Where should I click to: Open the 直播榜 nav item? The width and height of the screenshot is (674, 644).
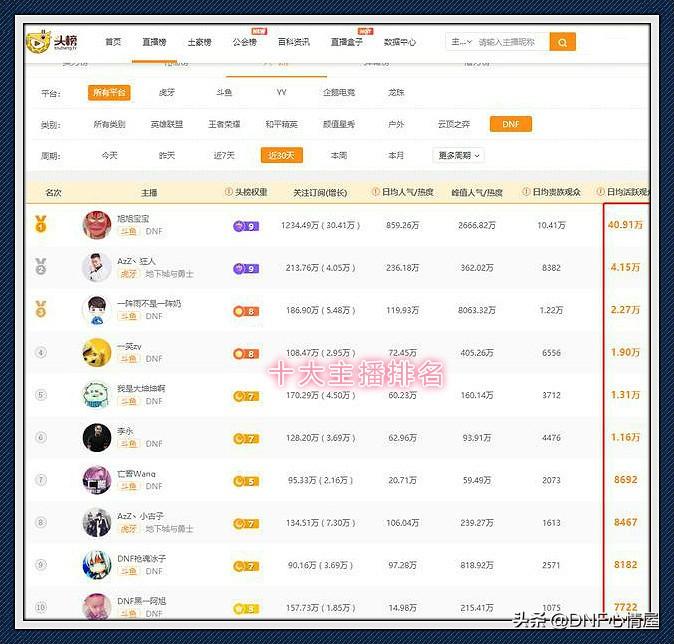coord(154,42)
